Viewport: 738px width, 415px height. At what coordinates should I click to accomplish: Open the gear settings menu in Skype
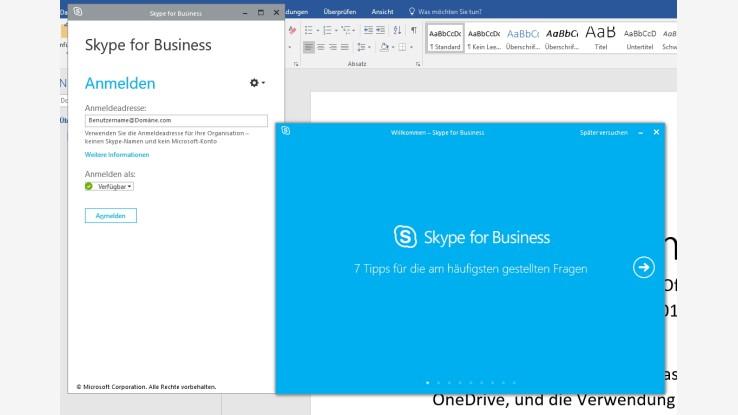tap(256, 83)
